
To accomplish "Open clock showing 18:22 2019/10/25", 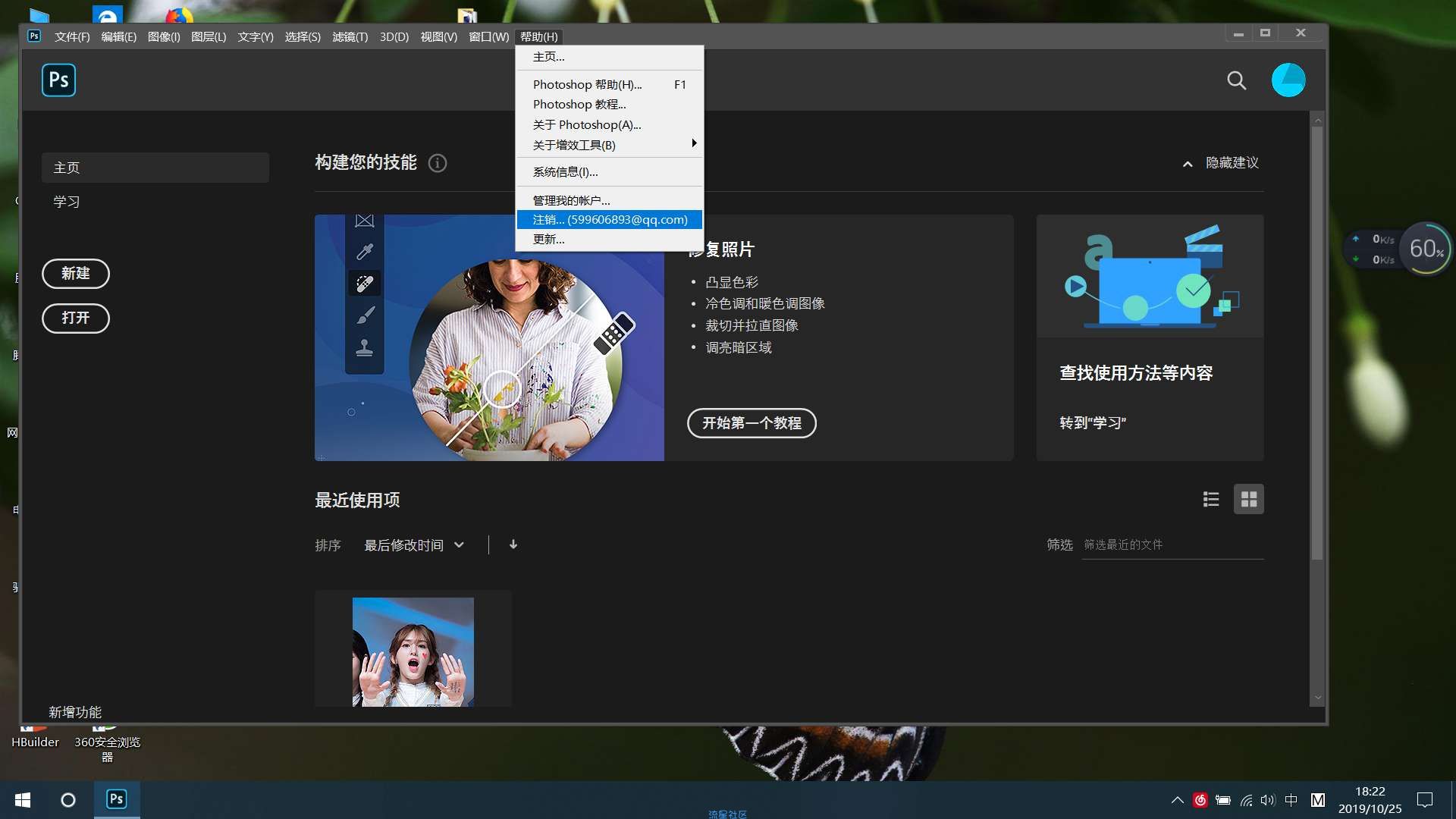I will (x=1370, y=800).
